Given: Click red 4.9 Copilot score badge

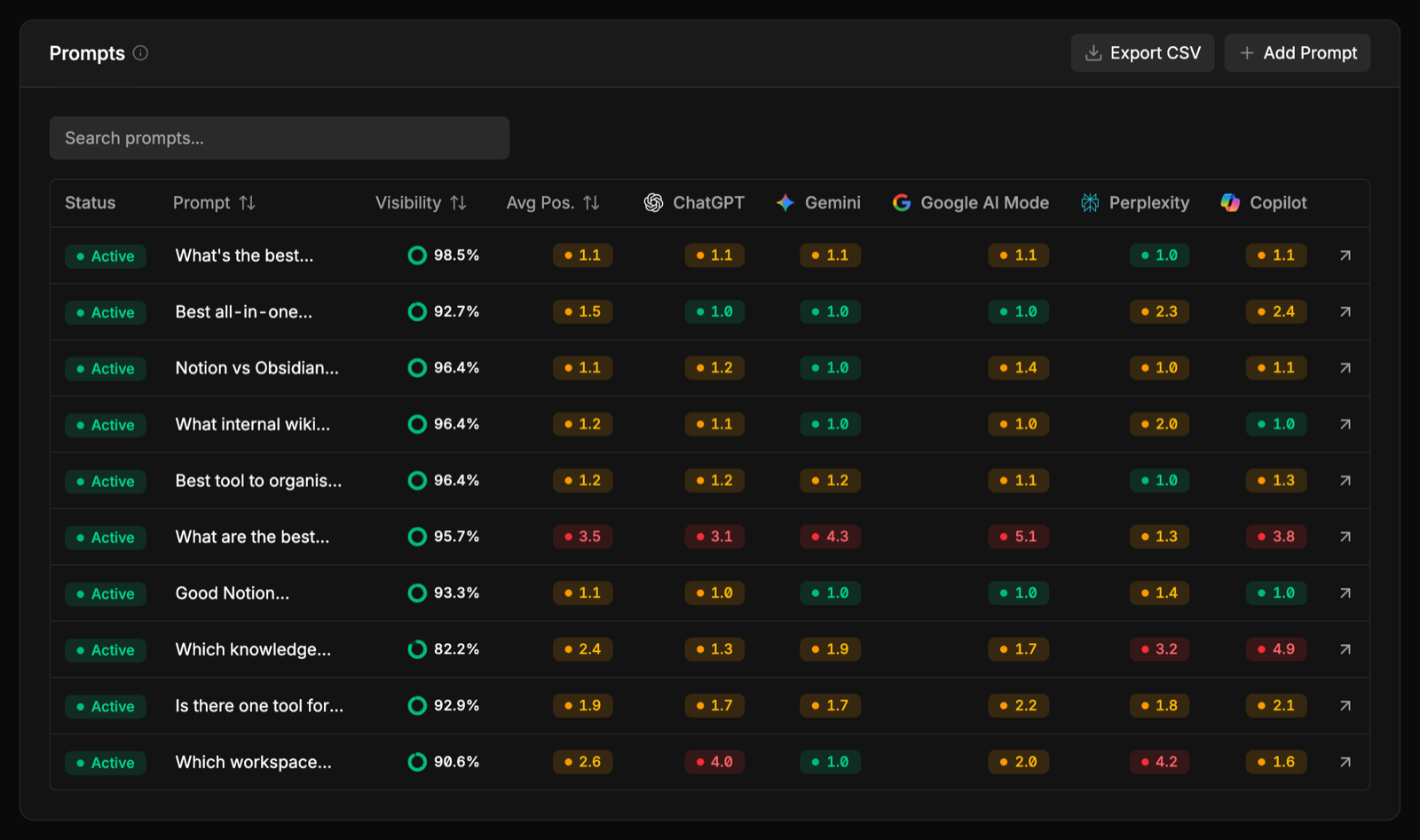Looking at the screenshot, I should pos(1276,649).
